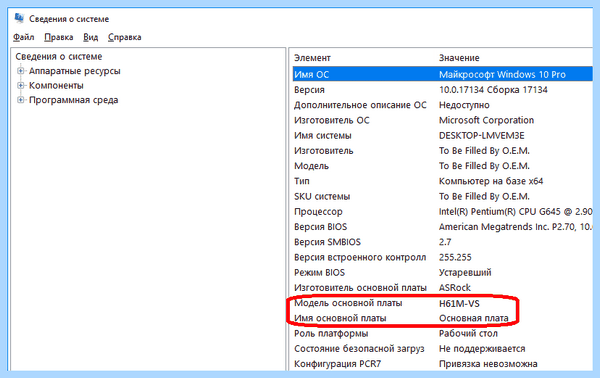Screen dimensions: 600x378
Task: Click the Элемент column header
Action: coord(312,58)
